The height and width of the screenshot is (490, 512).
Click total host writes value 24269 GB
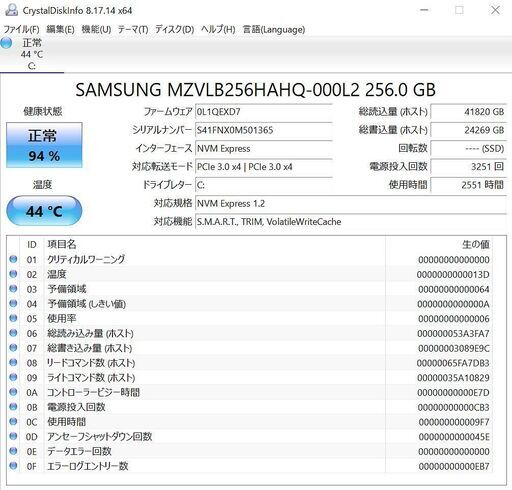(469, 130)
